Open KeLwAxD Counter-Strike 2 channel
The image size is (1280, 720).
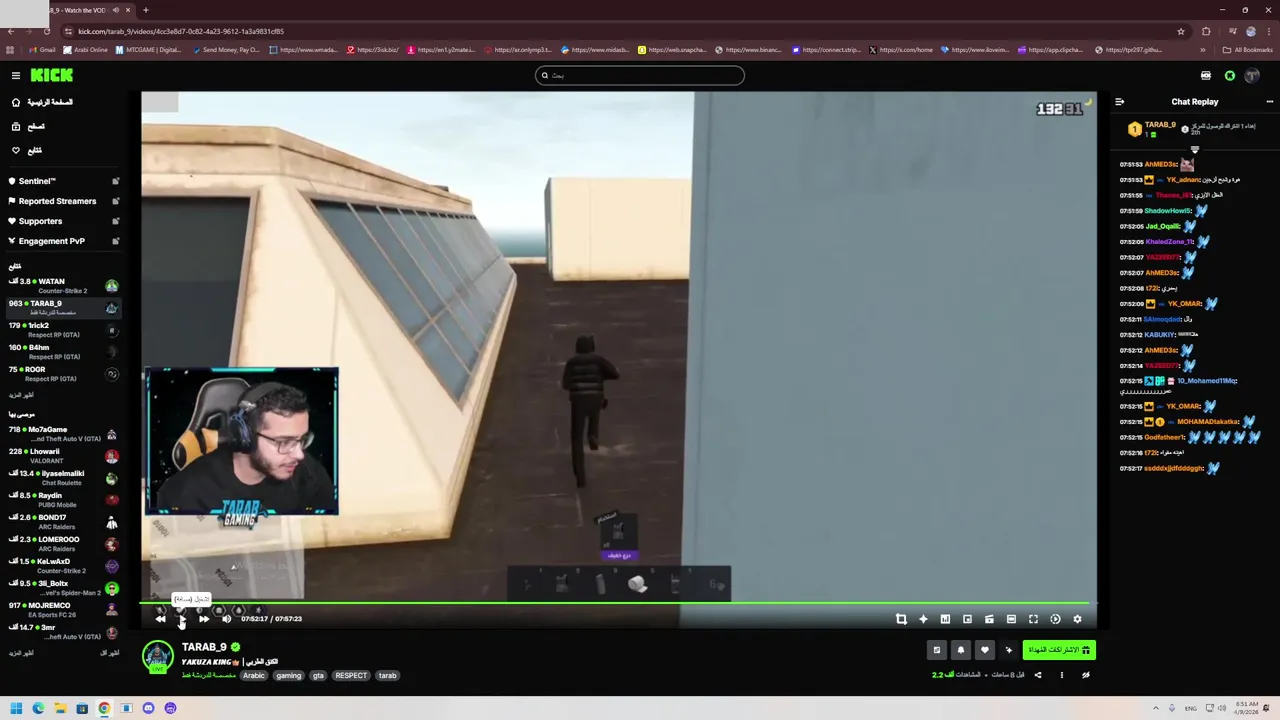[62, 566]
